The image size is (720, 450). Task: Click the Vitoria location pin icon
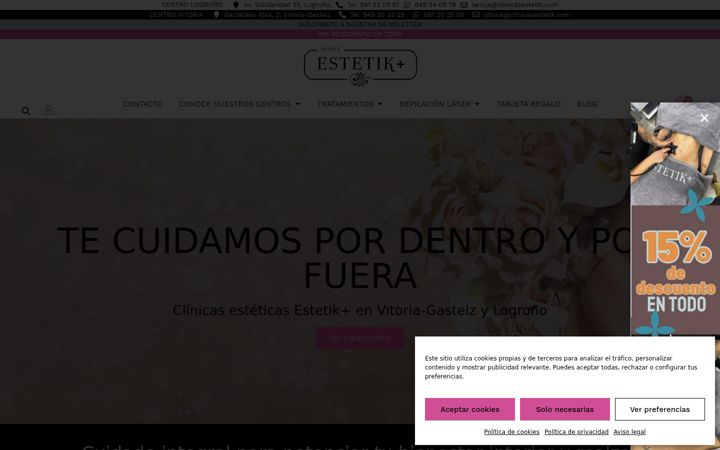coord(216,15)
